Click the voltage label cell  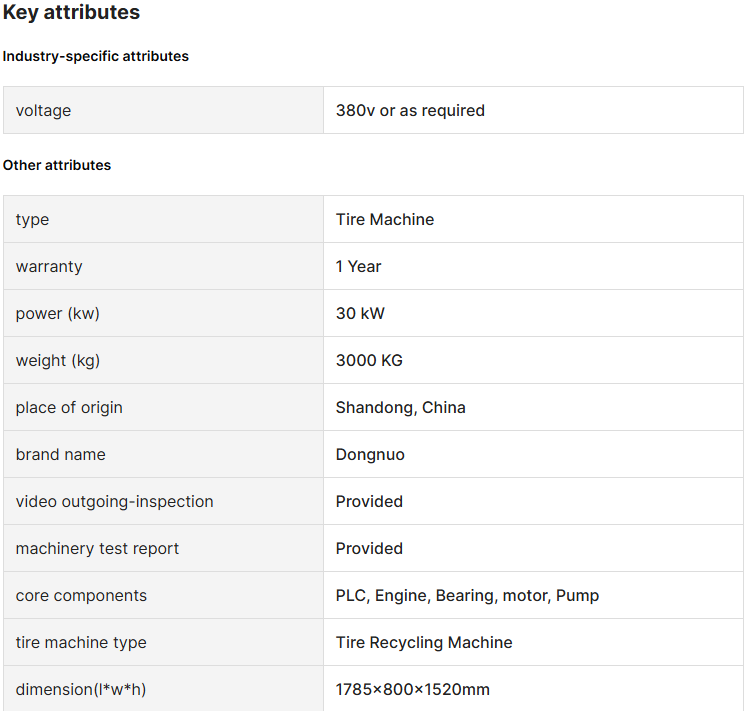point(163,110)
